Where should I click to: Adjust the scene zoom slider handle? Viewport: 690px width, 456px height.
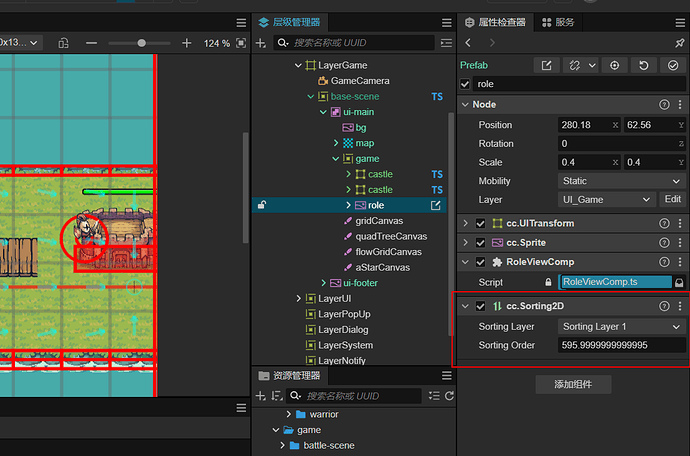tap(141, 43)
